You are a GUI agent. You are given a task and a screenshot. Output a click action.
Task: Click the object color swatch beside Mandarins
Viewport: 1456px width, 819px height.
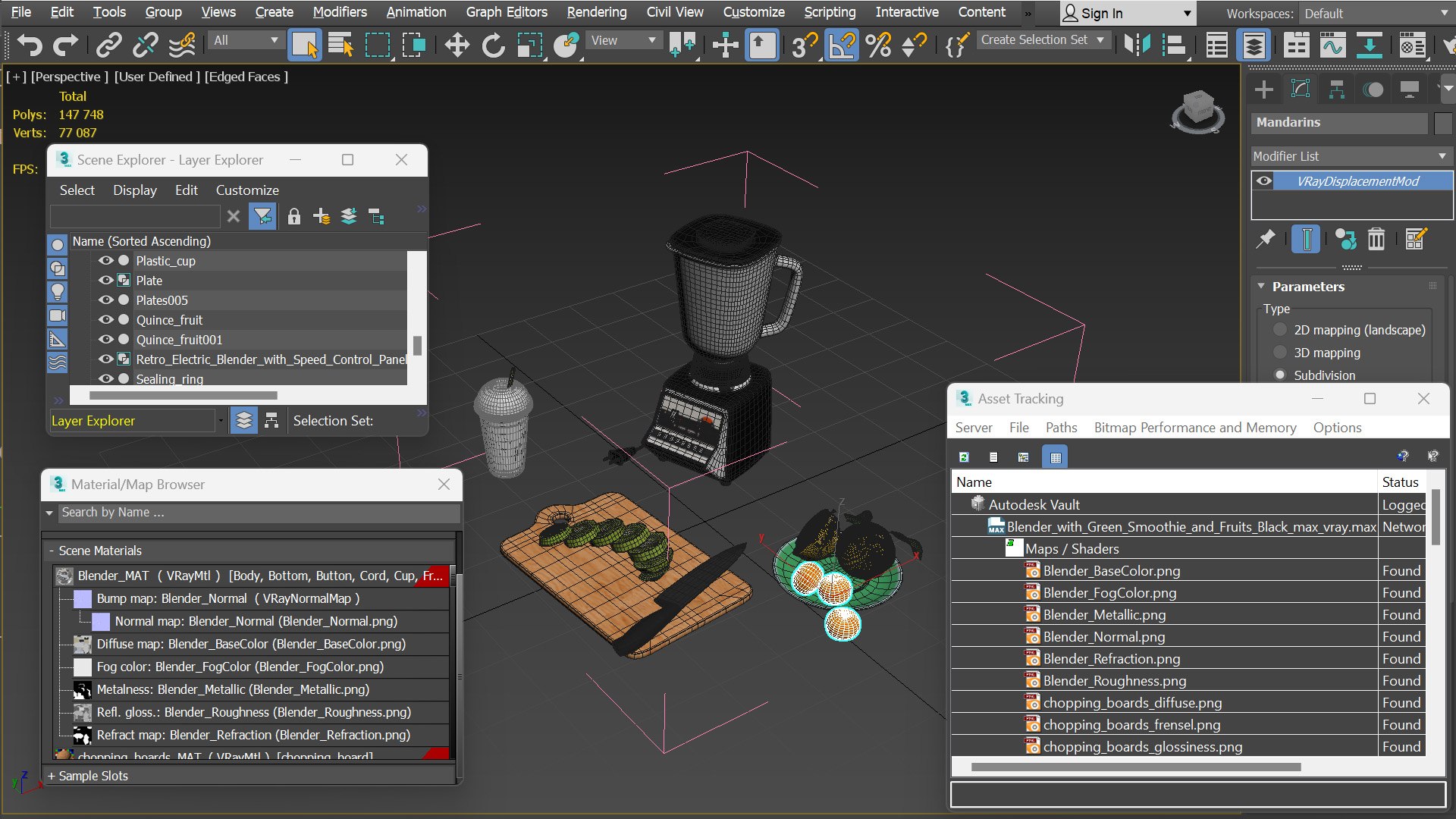[x=1443, y=123]
